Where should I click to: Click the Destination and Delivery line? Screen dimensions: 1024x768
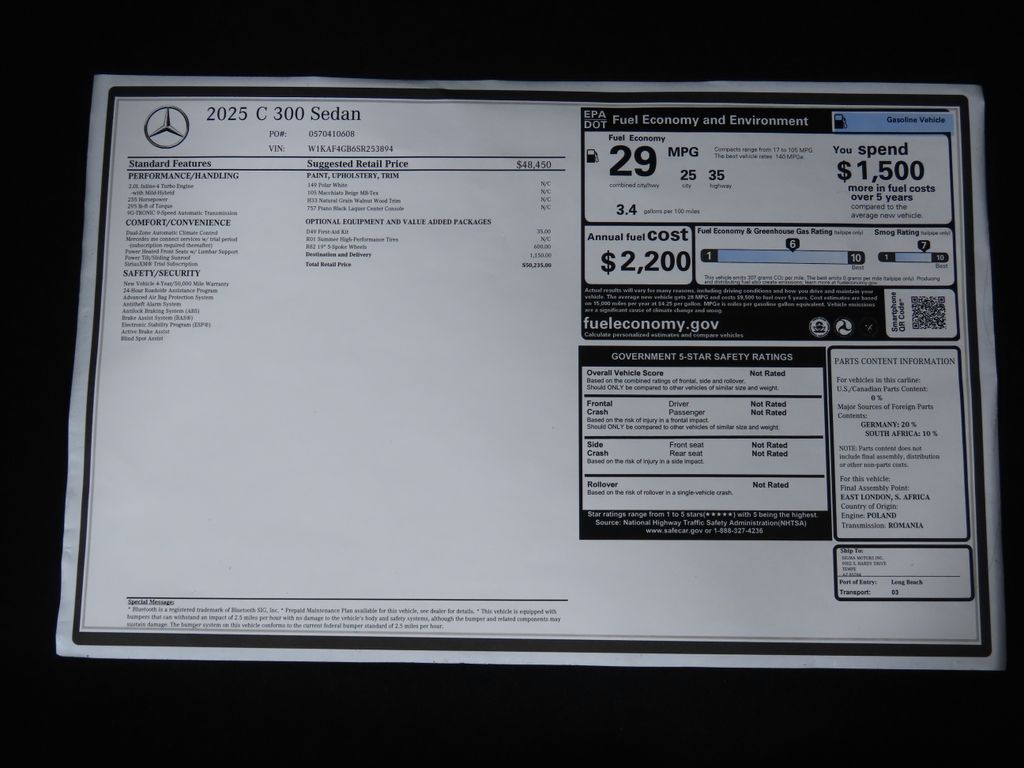point(428,255)
